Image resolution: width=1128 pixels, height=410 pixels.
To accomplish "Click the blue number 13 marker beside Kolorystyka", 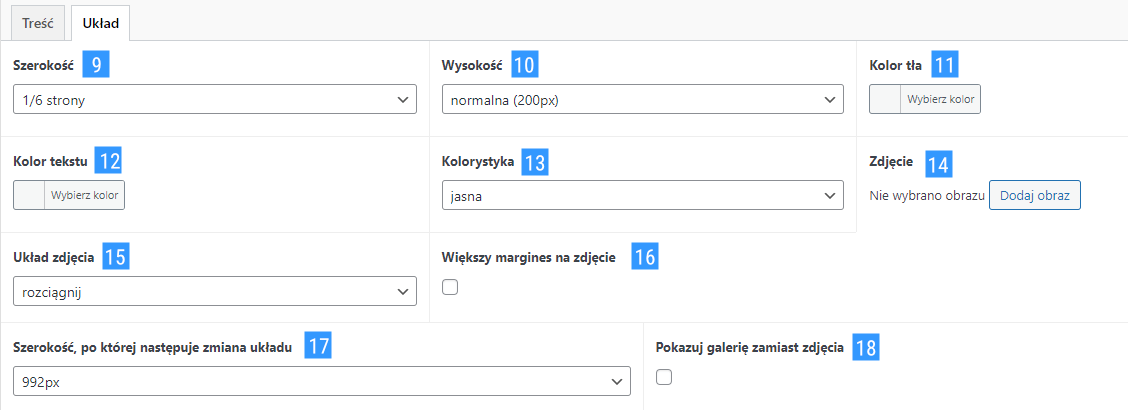I will click(535, 163).
